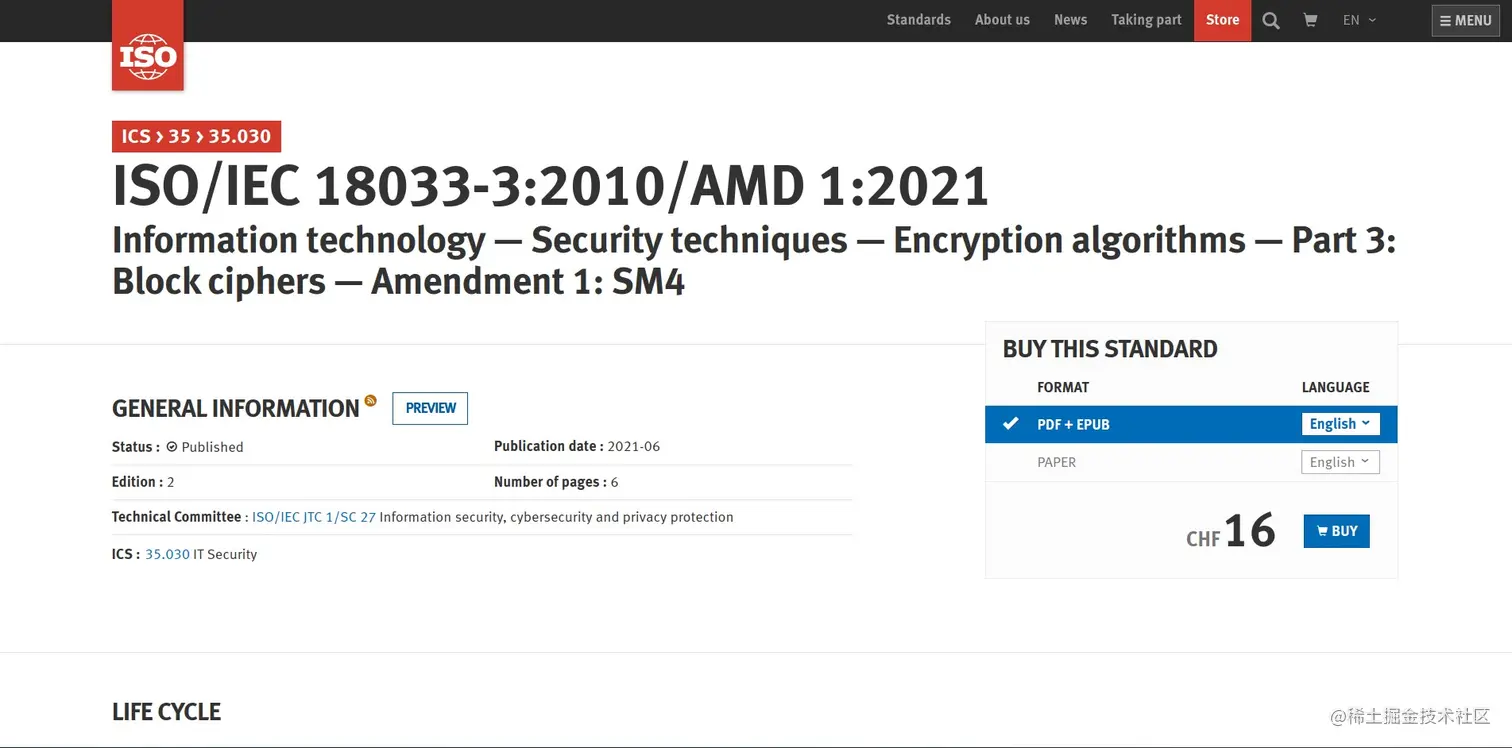Expand the EN site language selector
1512x748 pixels.
click(x=1359, y=20)
